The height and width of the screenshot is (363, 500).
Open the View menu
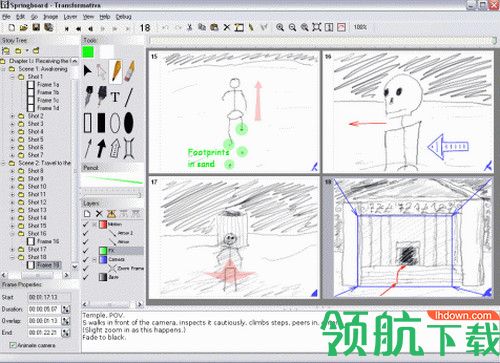pos(88,16)
